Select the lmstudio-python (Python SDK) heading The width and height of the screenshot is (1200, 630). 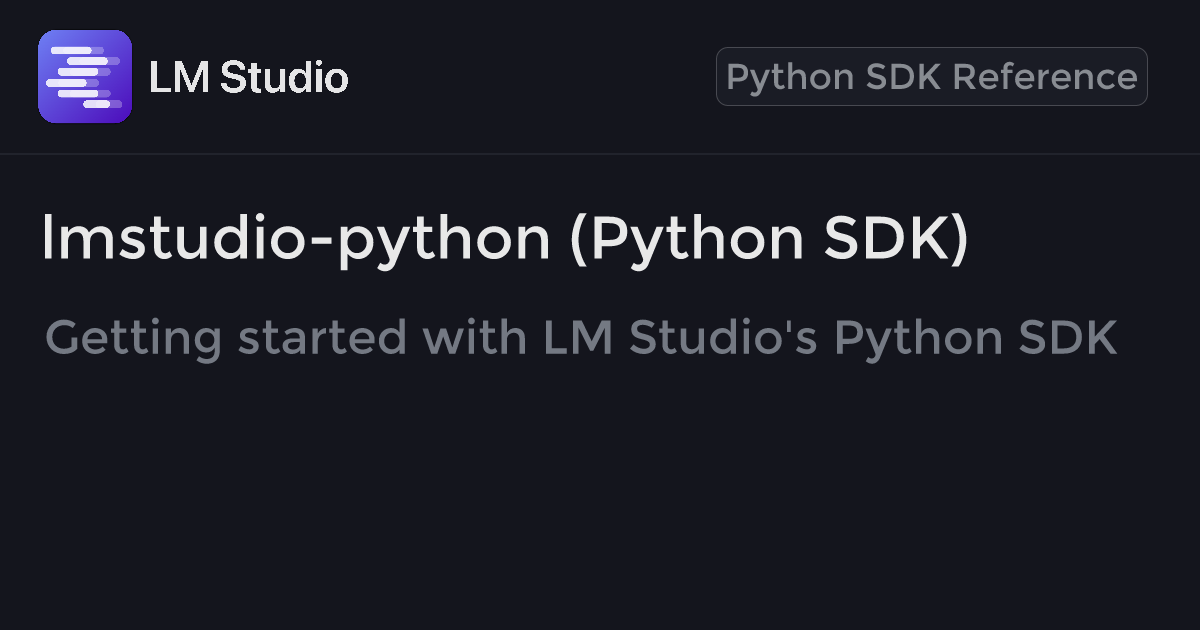pos(505,239)
